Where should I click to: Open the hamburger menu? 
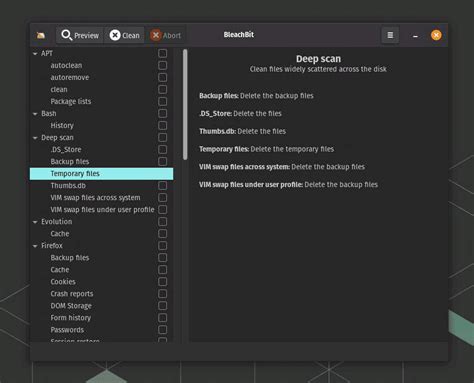[390, 35]
